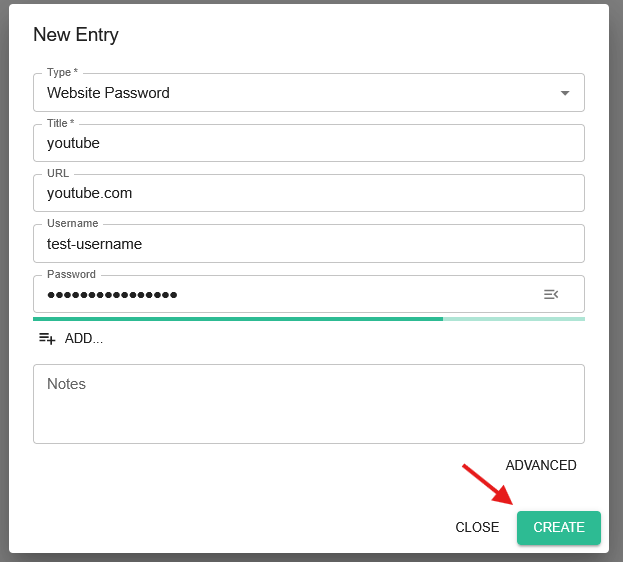Click the New Entry dialog heading
The width and height of the screenshot is (623, 562).
[x=76, y=35]
